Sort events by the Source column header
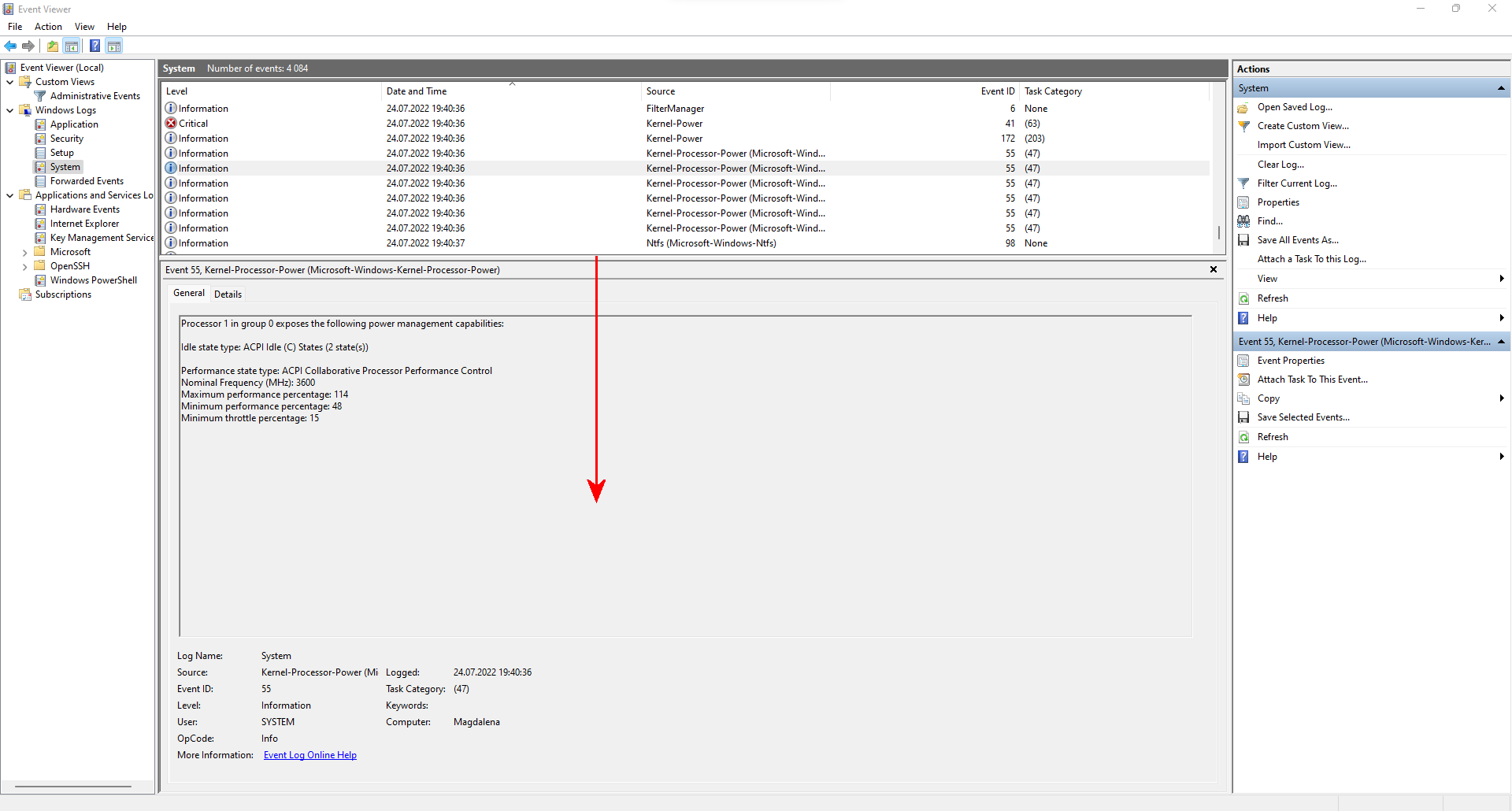Image resolution: width=1512 pixels, height=811 pixels. tap(736, 91)
